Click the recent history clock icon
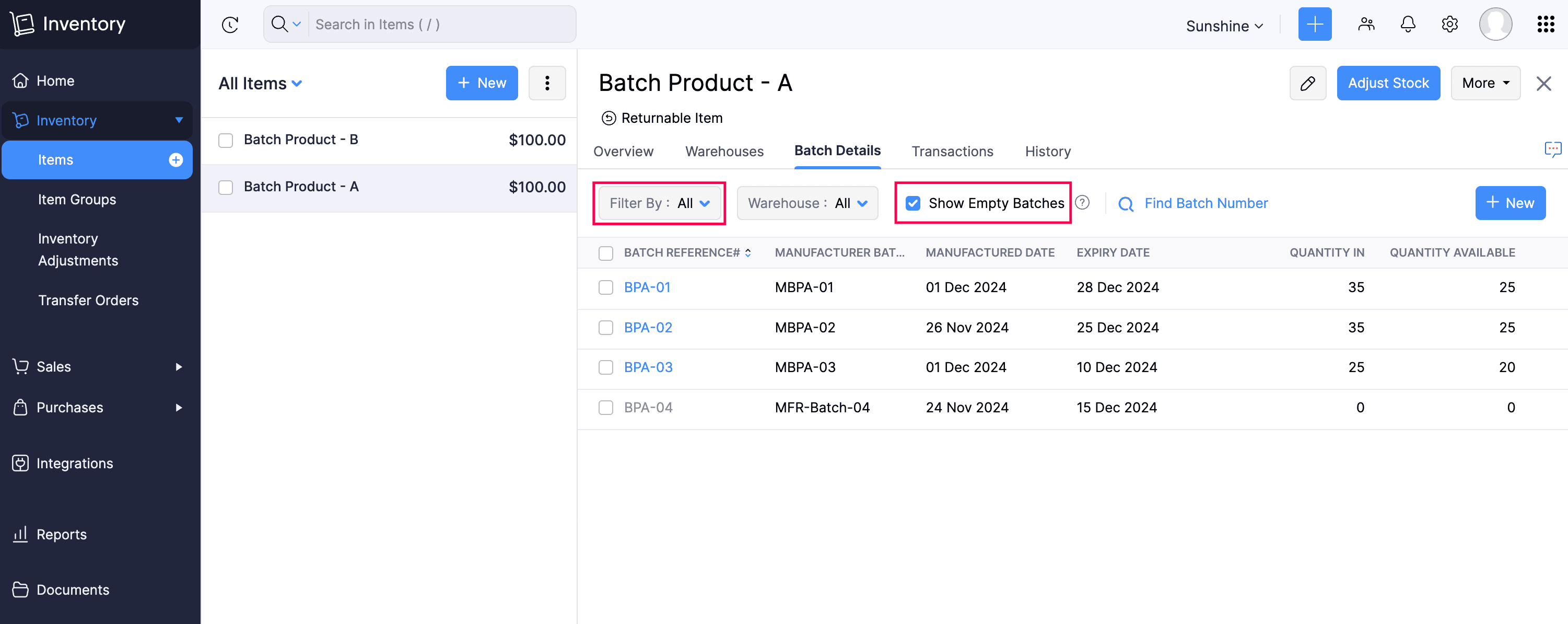The width and height of the screenshot is (1568, 624). [230, 25]
